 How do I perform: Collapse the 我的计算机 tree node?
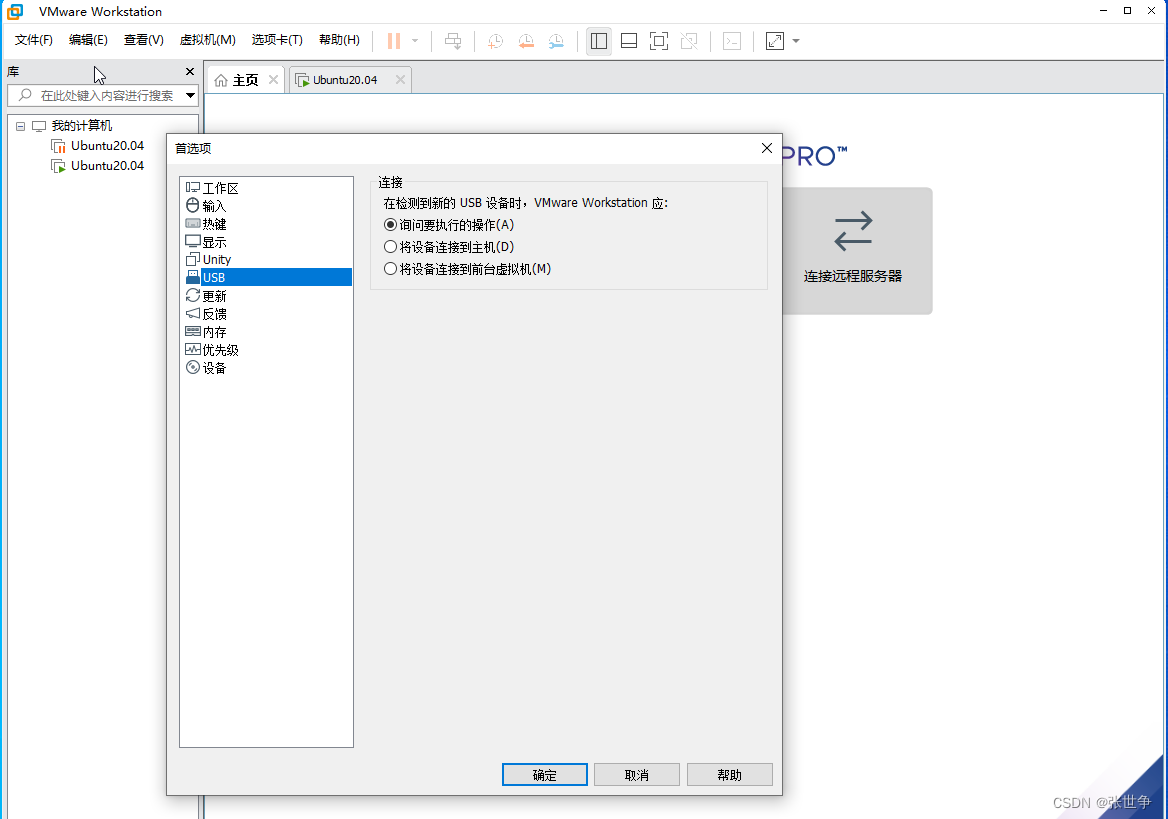(x=21, y=126)
